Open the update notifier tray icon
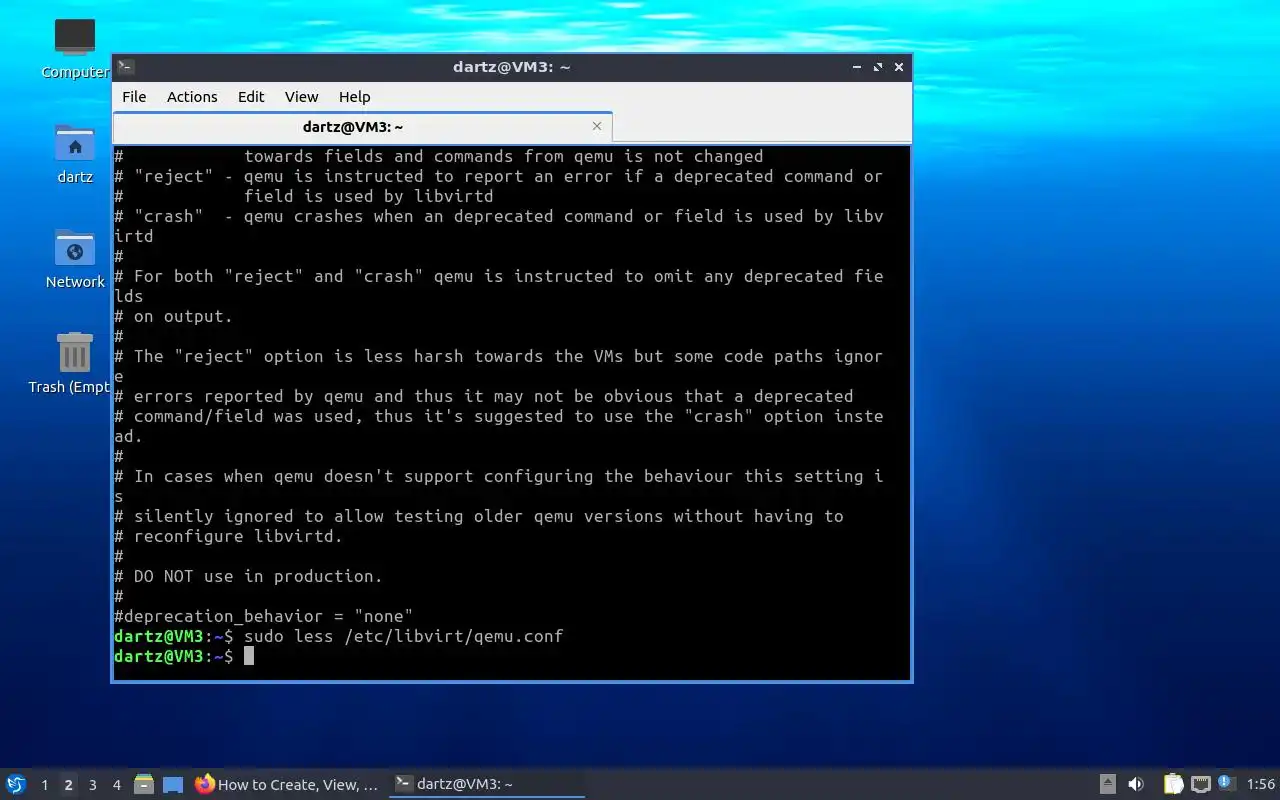The image size is (1280, 800). tap(1227, 783)
